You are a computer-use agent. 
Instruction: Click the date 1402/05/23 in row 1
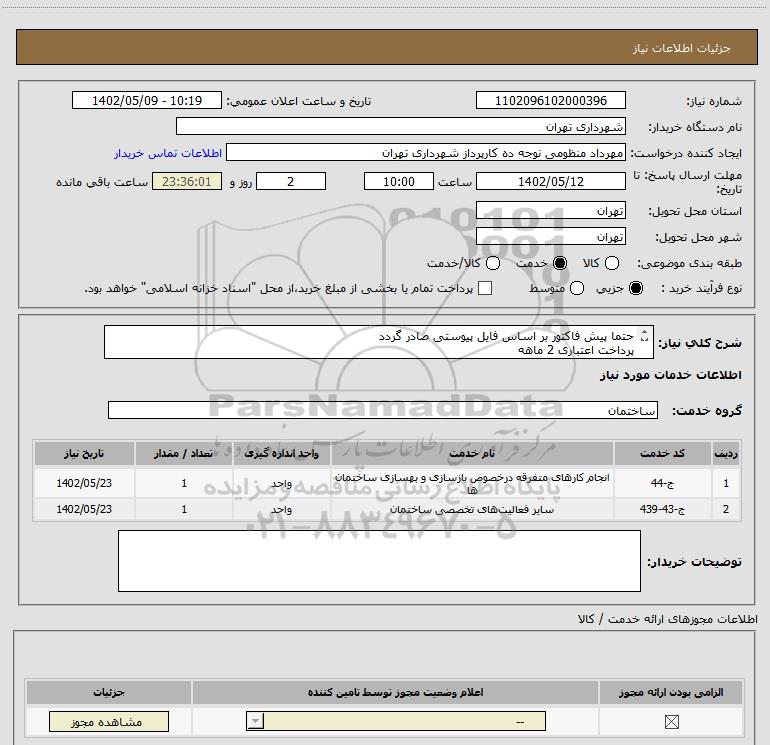tap(84, 483)
